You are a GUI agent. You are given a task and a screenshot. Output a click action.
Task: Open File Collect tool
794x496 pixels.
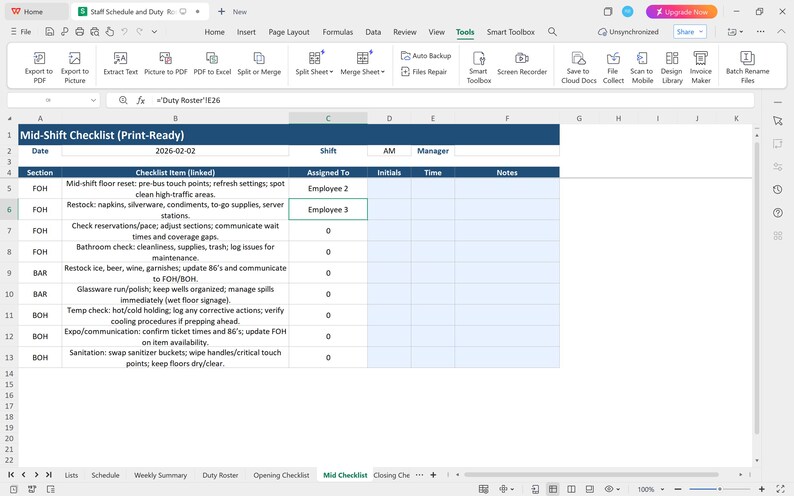613,67
